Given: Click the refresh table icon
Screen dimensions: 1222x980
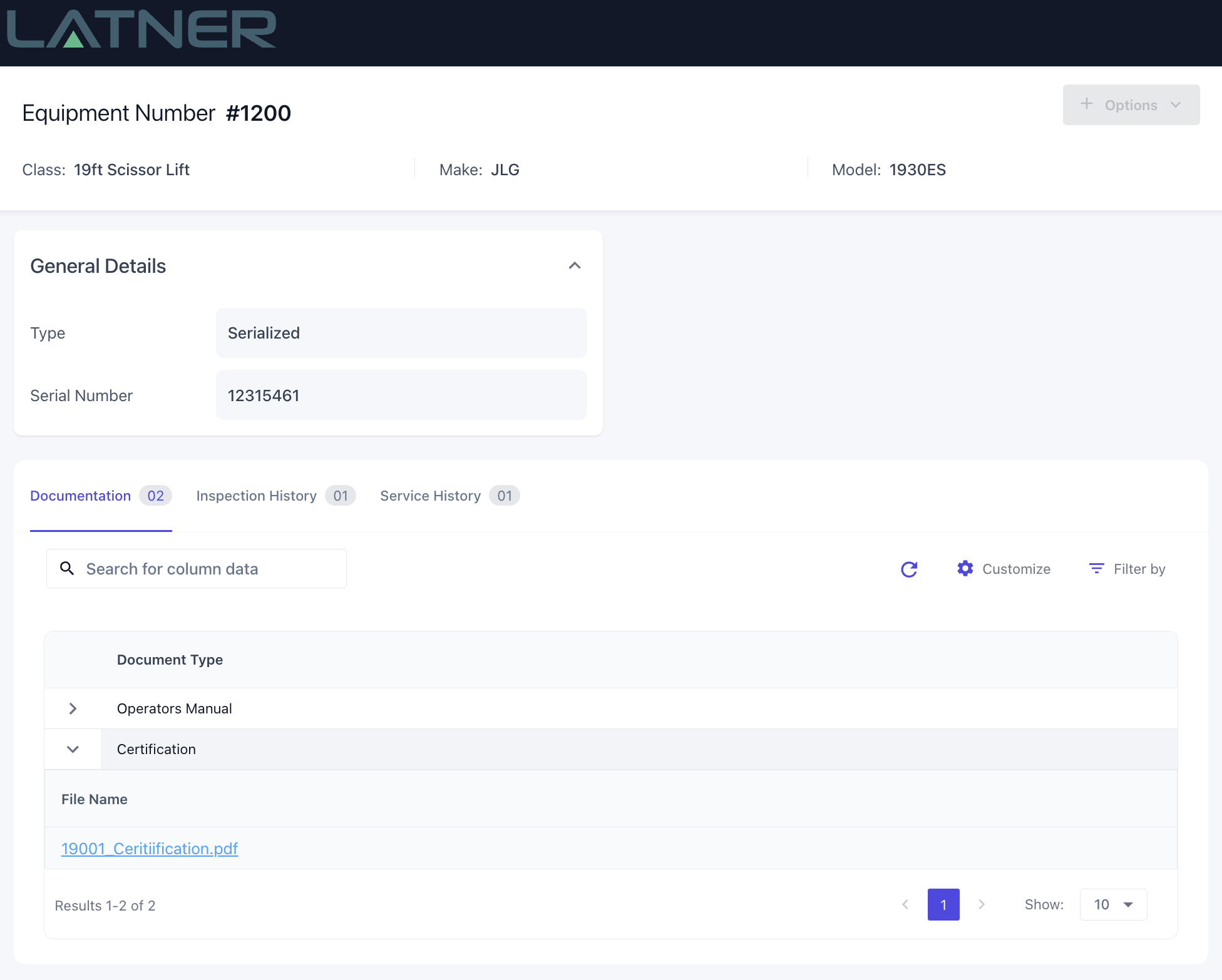Looking at the screenshot, I should point(909,569).
